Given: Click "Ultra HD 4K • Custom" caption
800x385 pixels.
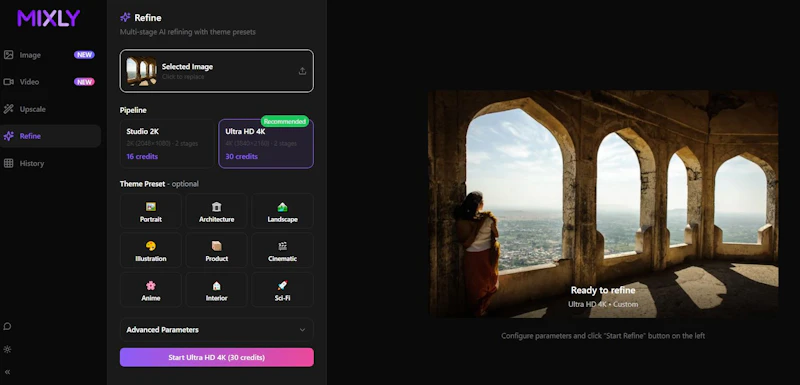Looking at the screenshot, I should coord(603,304).
